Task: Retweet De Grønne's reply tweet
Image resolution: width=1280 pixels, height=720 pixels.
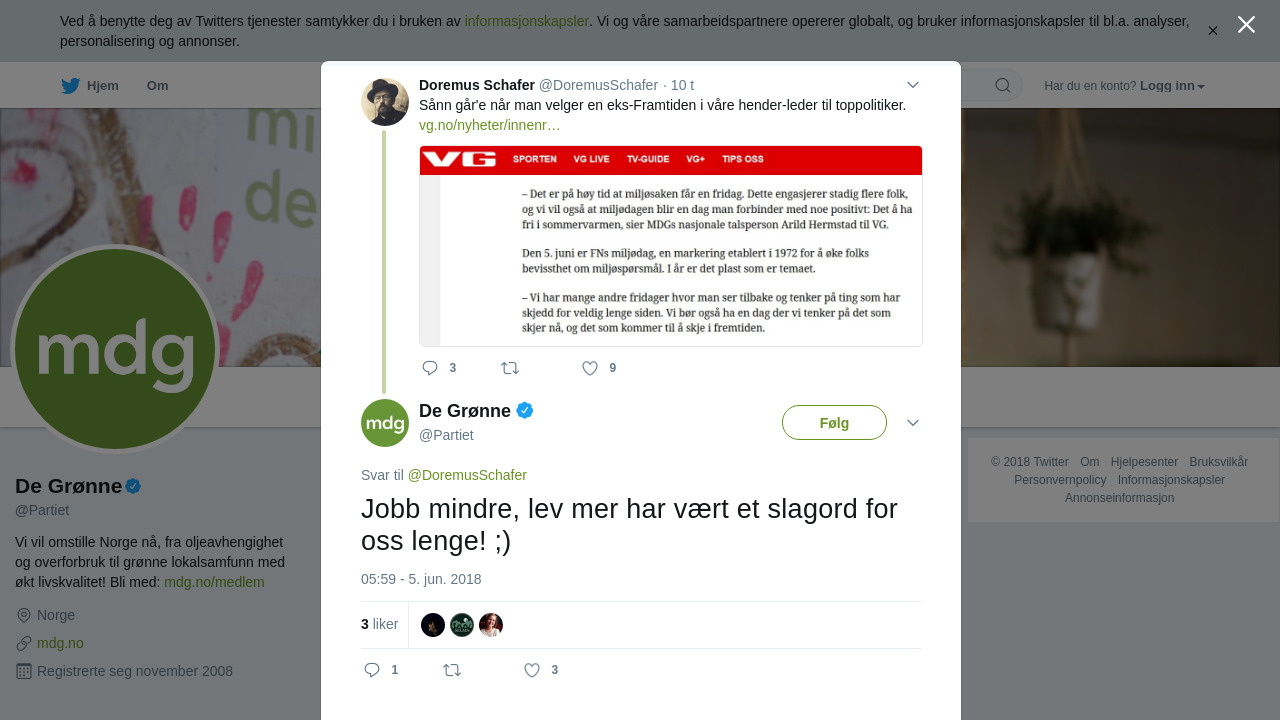Action: pos(452,670)
